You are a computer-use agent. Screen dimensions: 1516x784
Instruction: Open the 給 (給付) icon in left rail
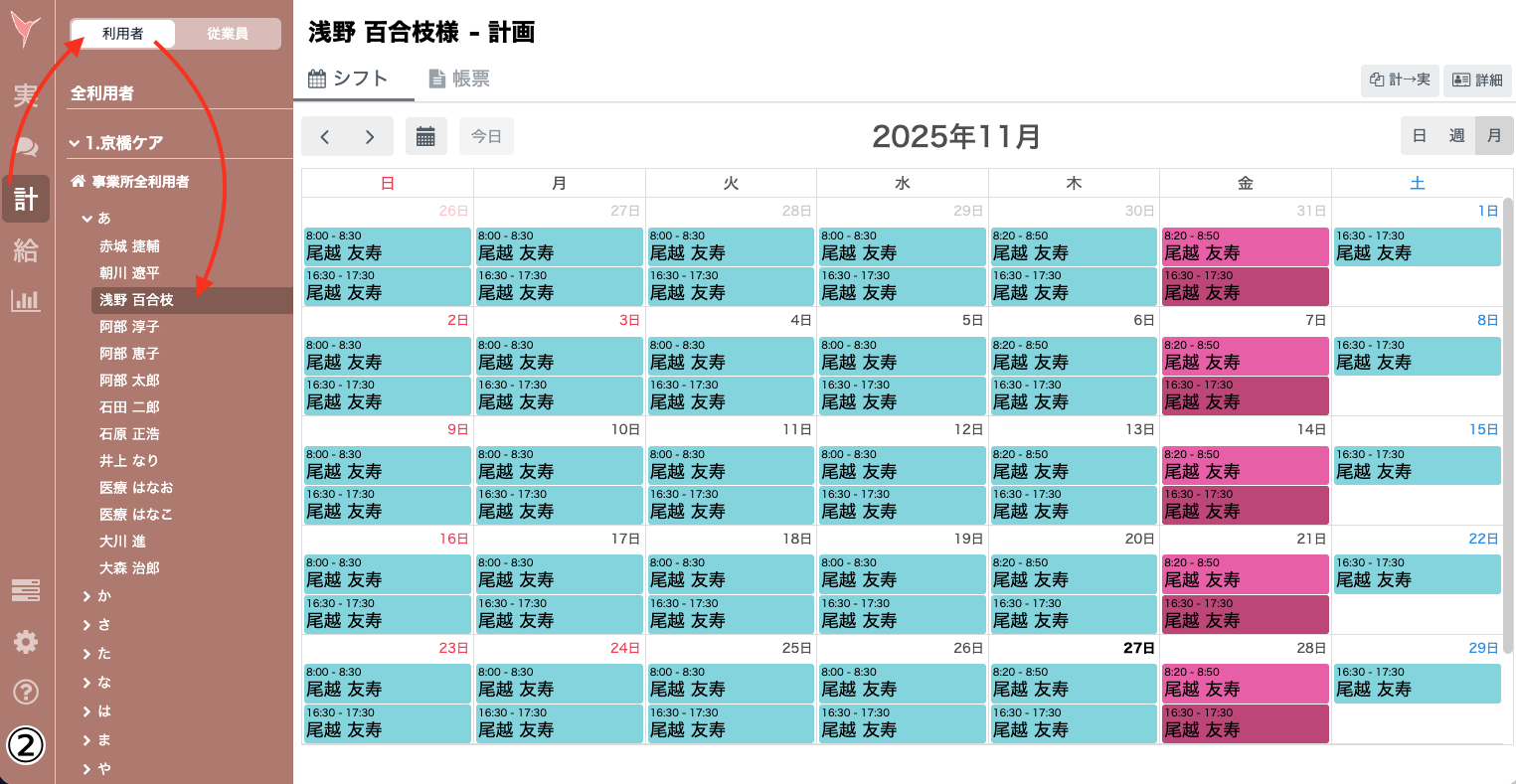coord(25,250)
